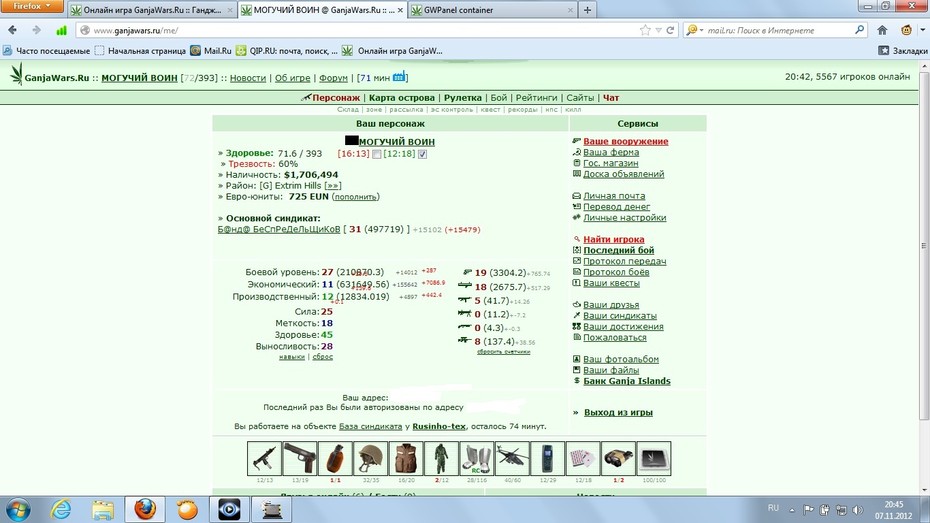Open the Личная почта link
Screen dimensions: 930x523
614,196
